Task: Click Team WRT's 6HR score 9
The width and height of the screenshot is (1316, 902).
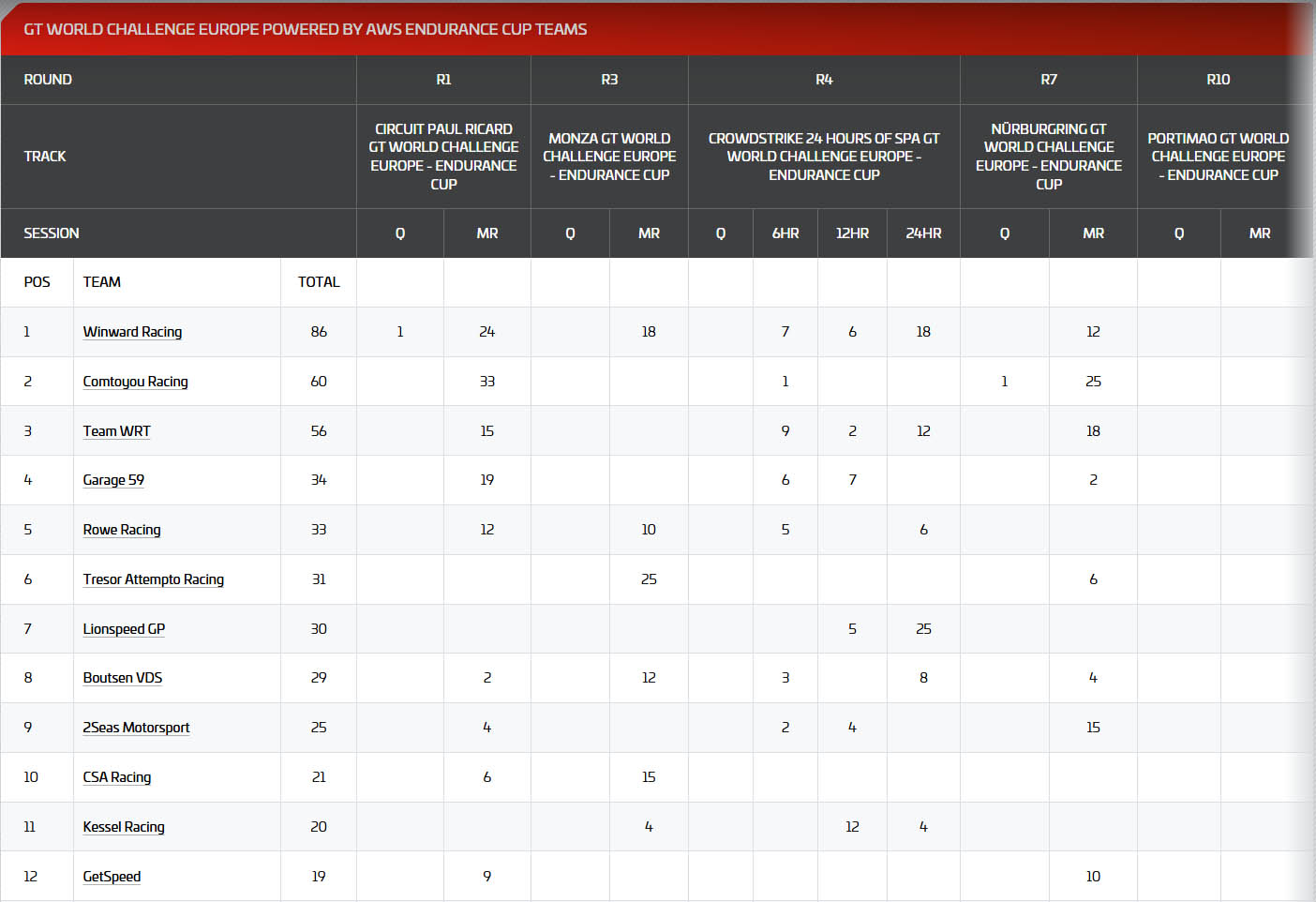Action: 785,431
